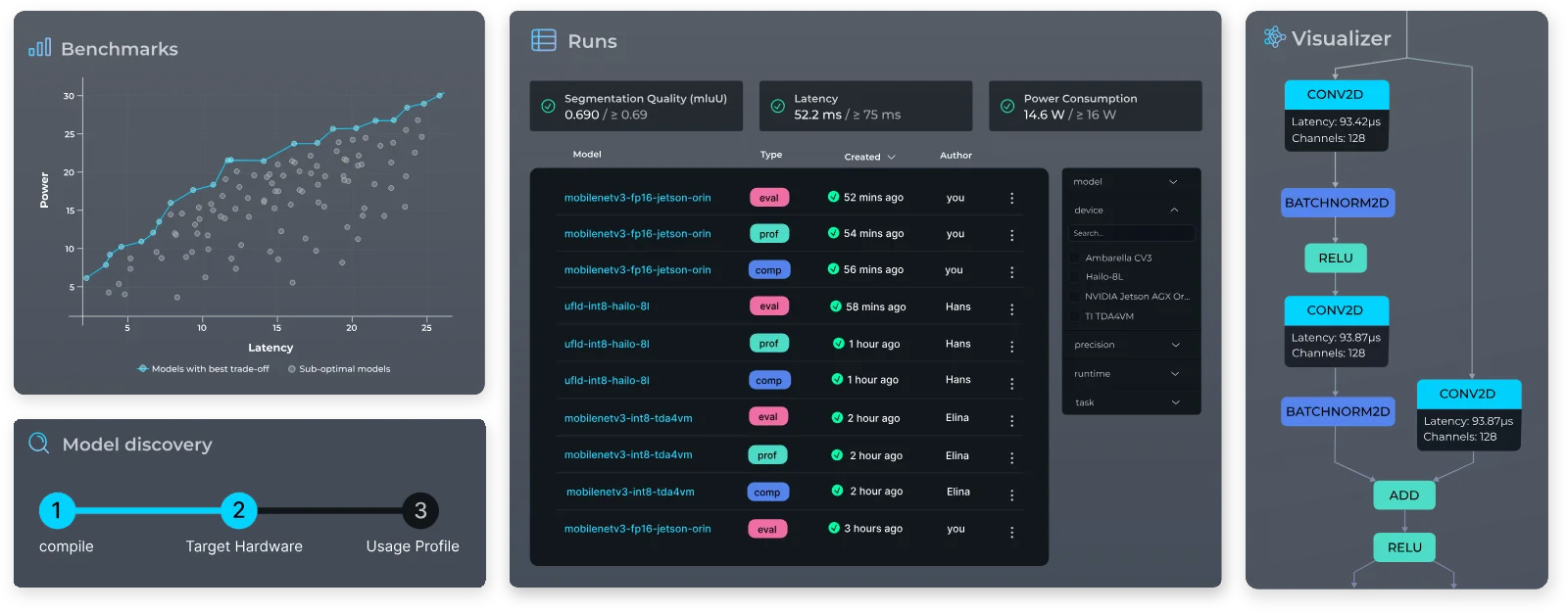
Task: Open mobilenetv3-fp16-jetson-orin prof run link
Action: (x=637, y=234)
